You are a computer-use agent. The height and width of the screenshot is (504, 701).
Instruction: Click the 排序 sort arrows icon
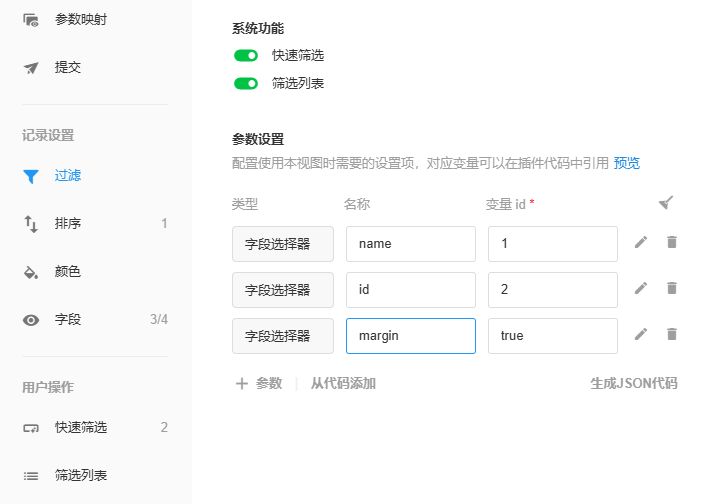[x=31, y=224]
